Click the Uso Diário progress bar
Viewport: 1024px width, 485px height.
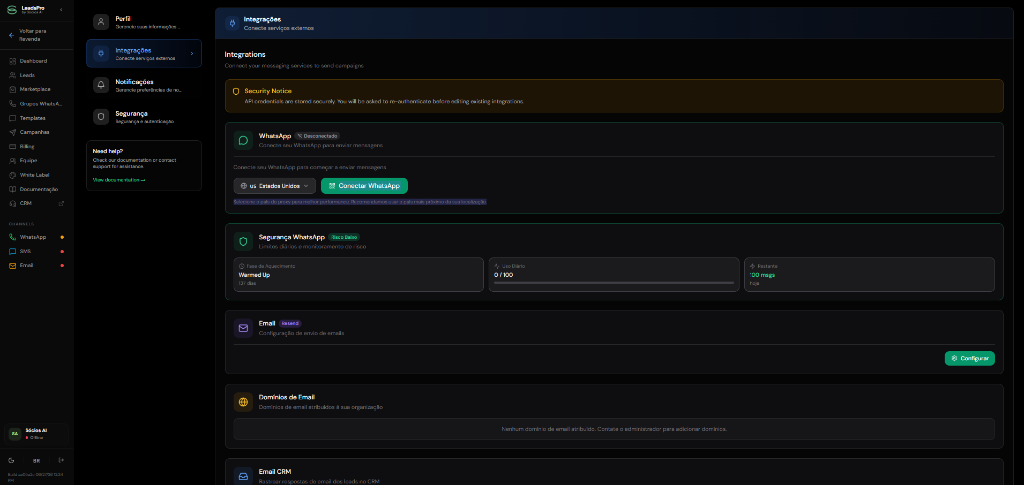tap(614, 283)
